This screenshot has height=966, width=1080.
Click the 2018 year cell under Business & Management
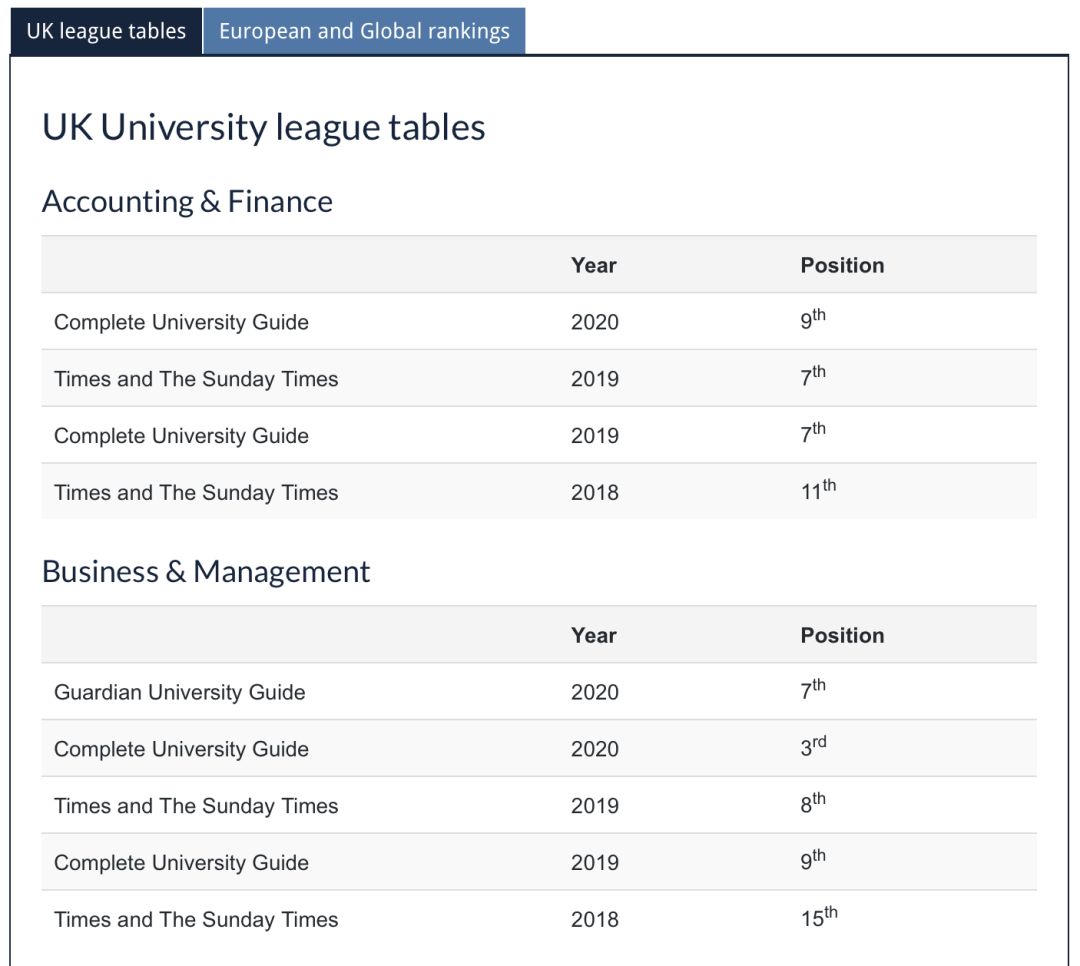595,920
